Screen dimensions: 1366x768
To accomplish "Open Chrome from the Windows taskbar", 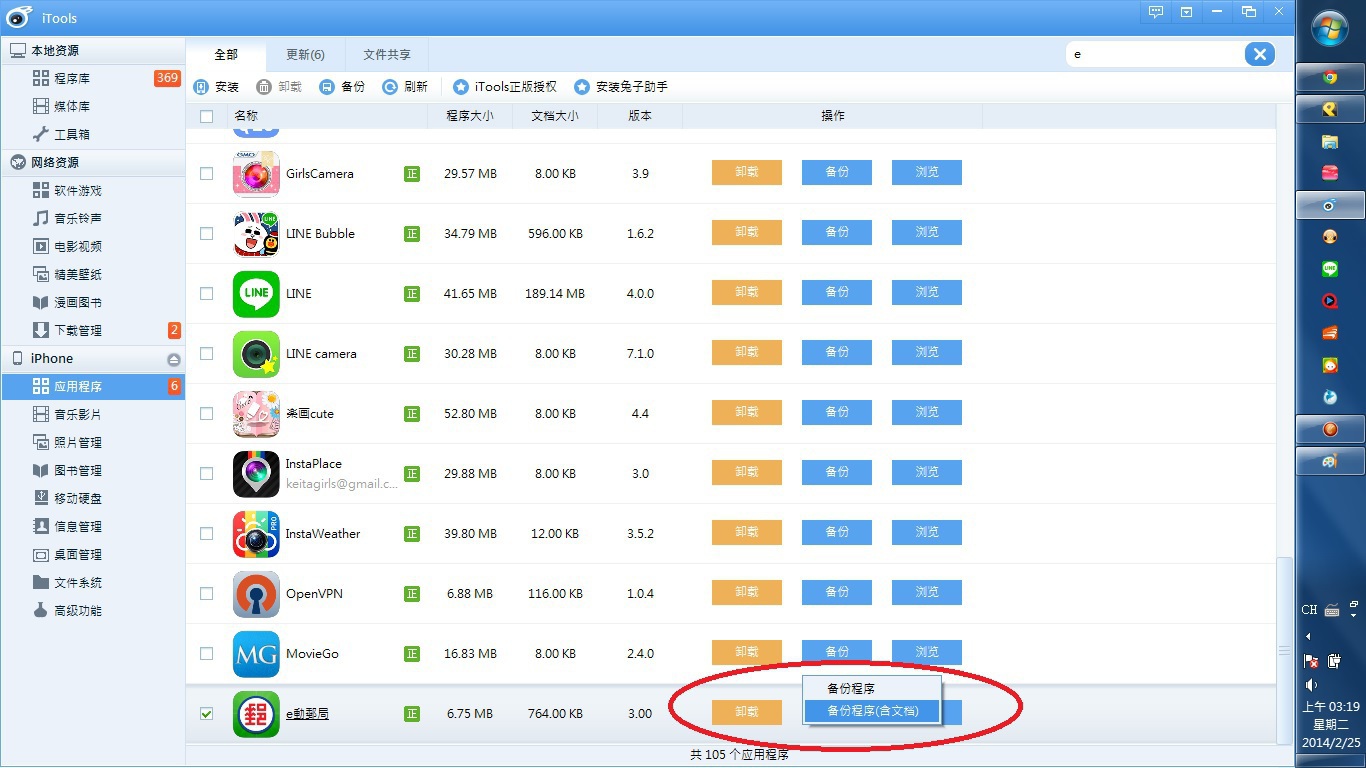I will pyautogui.click(x=1330, y=77).
